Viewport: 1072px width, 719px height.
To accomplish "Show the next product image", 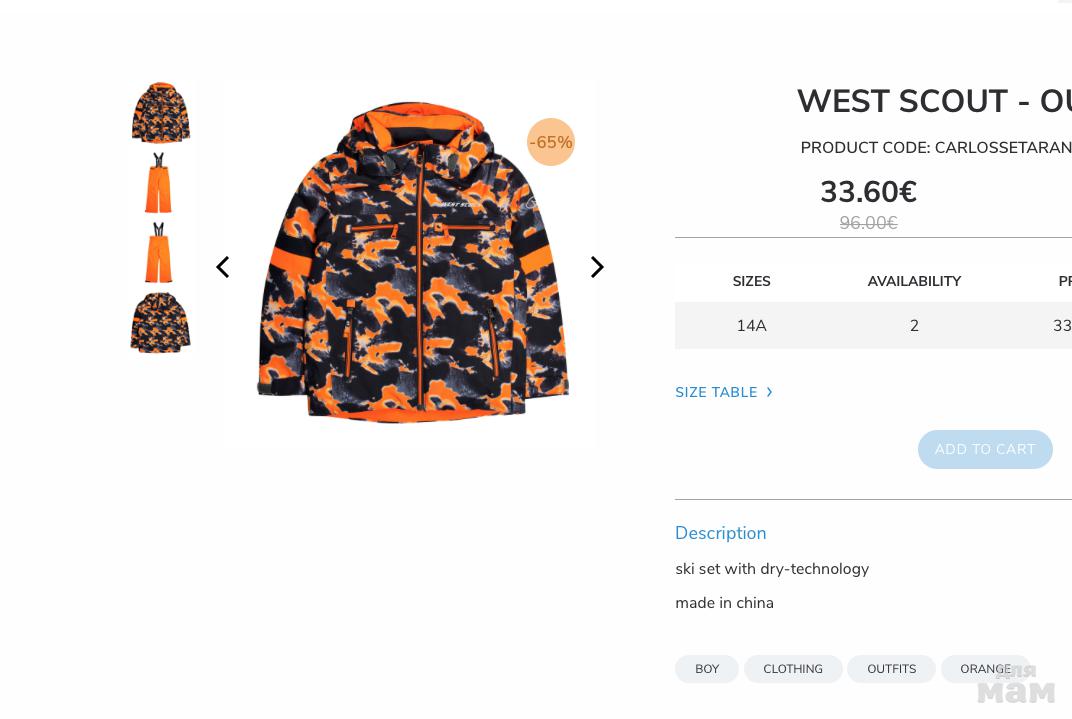I will (x=597, y=267).
